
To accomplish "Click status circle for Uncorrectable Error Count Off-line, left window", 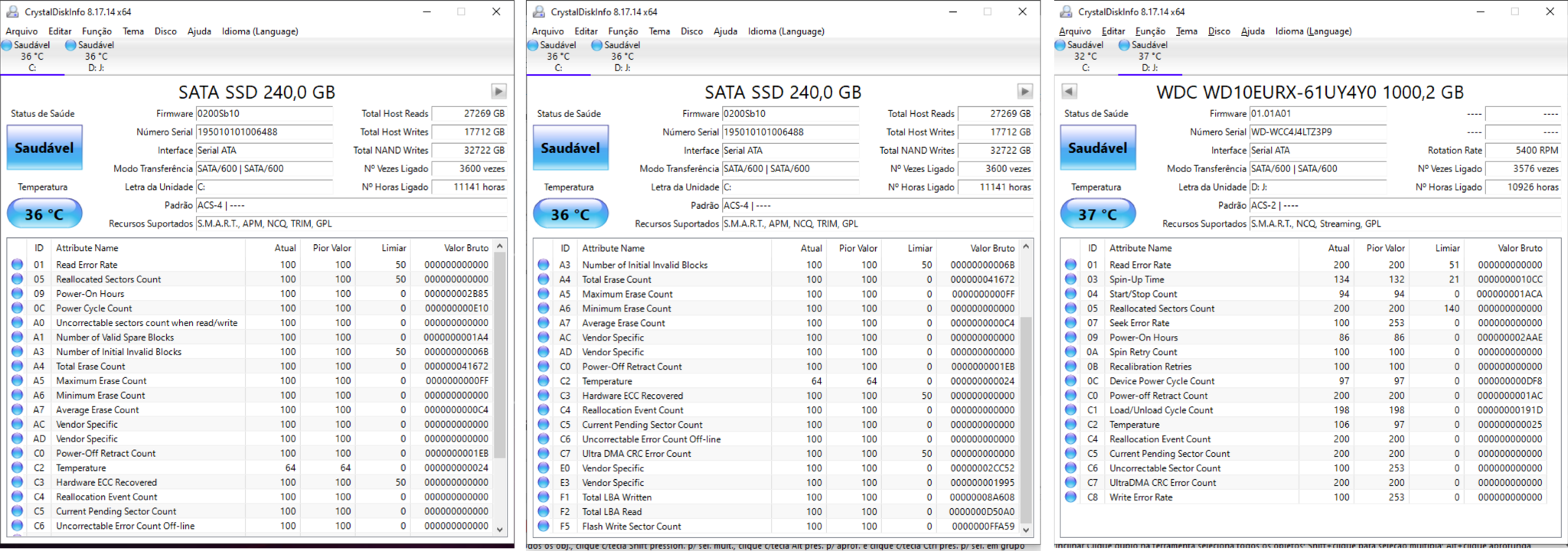I will click(x=18, y=526).
